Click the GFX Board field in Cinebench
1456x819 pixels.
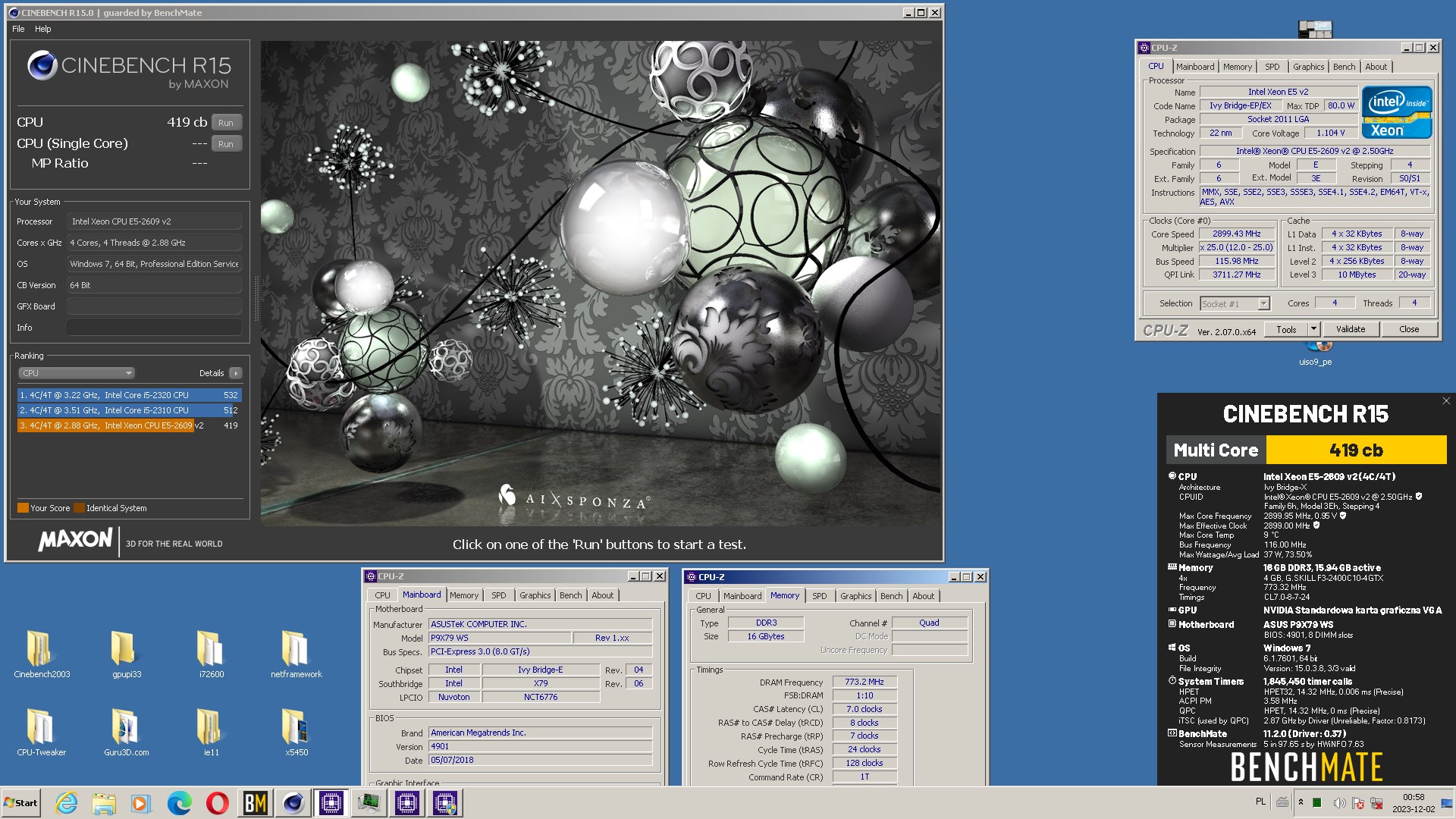click(155, 306)
